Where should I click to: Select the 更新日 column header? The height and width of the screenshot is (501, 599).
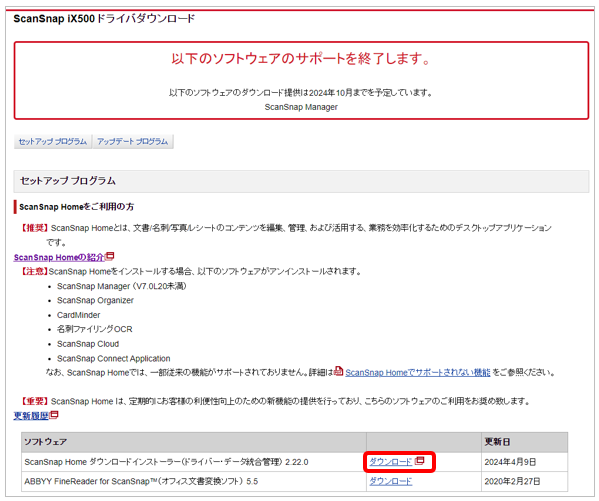pyautogui.click(x=524, y=442)
